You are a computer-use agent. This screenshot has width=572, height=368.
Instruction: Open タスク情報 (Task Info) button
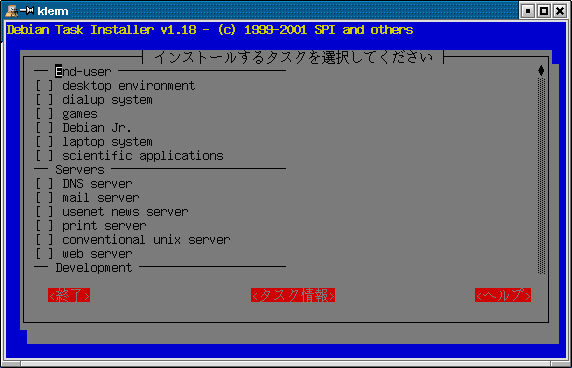293,295
